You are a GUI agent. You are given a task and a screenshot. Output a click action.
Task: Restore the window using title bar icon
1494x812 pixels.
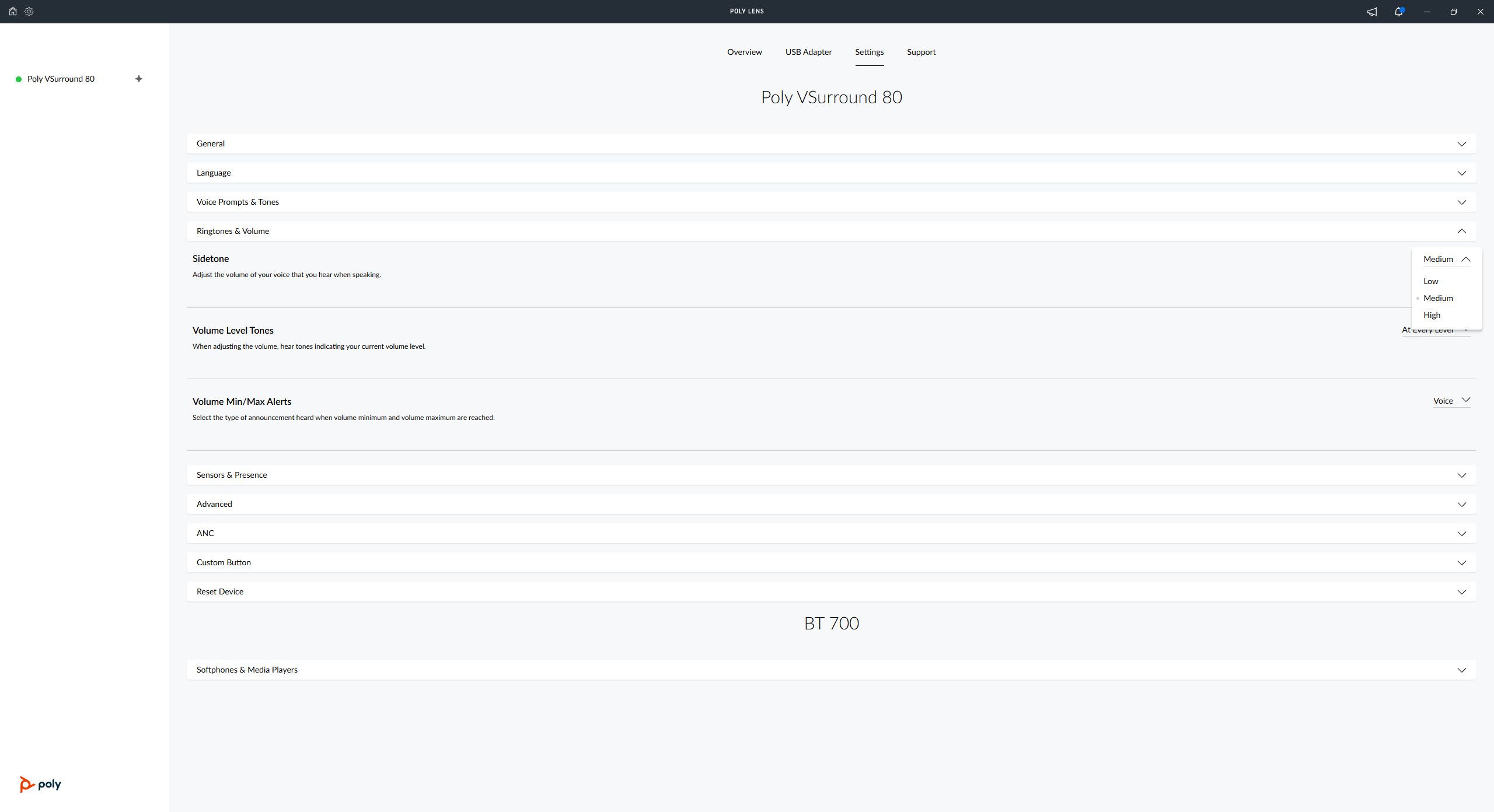tap(1454, 12)
